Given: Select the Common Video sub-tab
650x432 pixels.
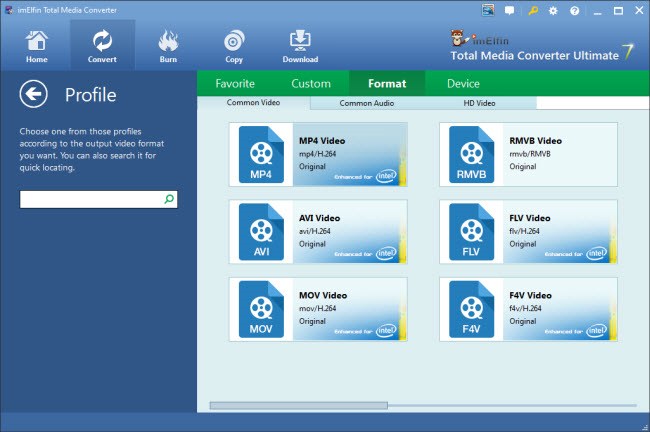Looking at the screenshot, I should [253, 102].
